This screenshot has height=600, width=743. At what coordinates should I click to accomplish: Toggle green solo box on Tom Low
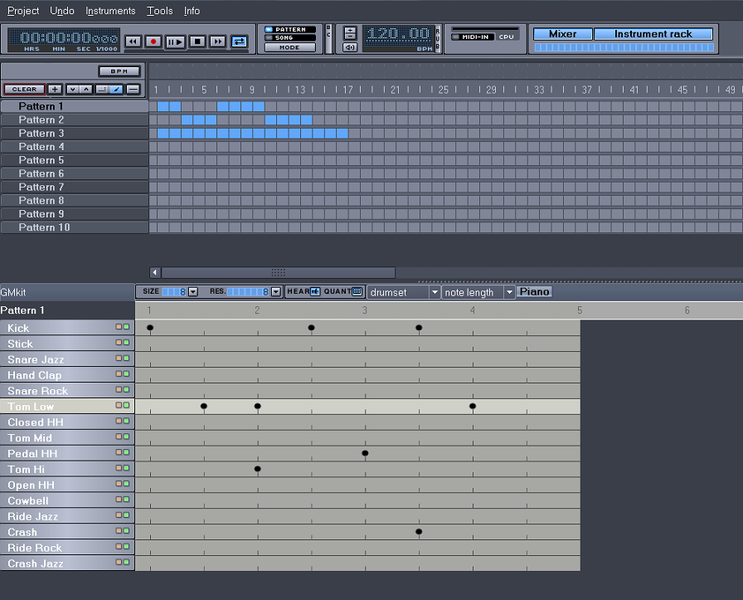tap(126, 405)
